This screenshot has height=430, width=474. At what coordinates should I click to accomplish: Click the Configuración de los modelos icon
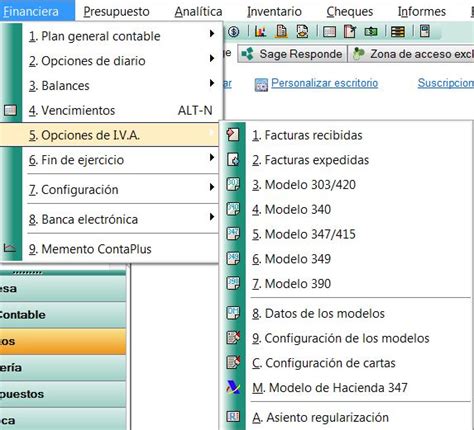233,338
